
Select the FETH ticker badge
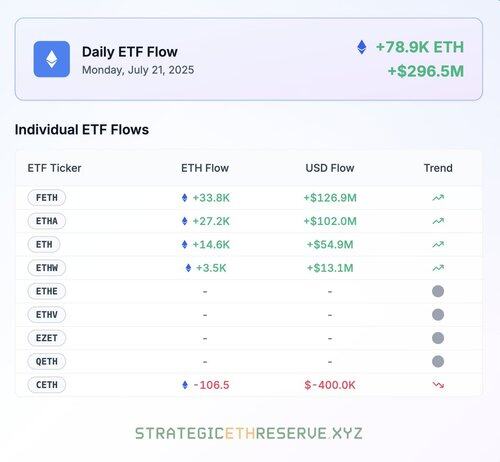coord(47,198)
